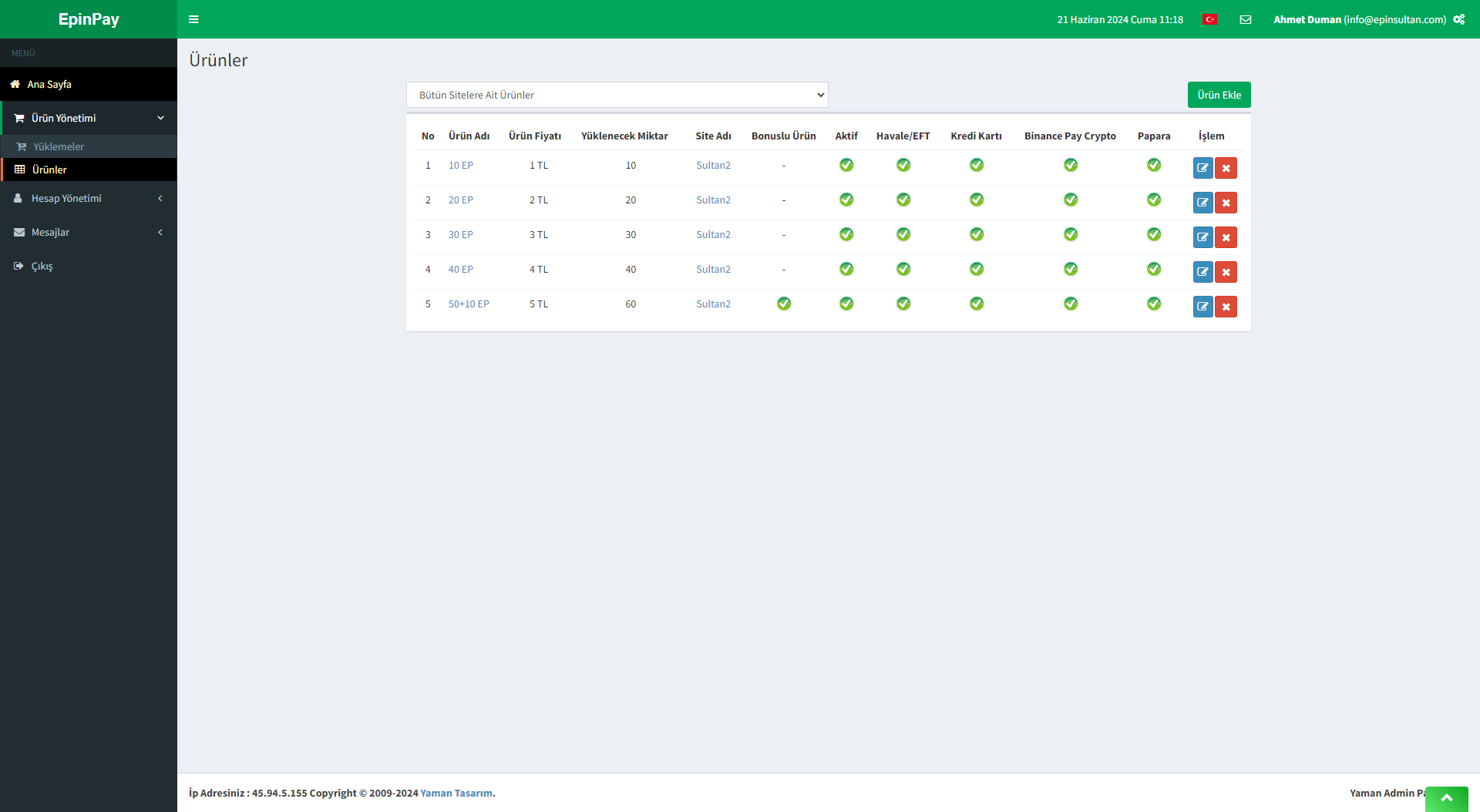1480x812 pixels.
Task: Click the Turkish flag language icon
Action: tap(1209, 19)
